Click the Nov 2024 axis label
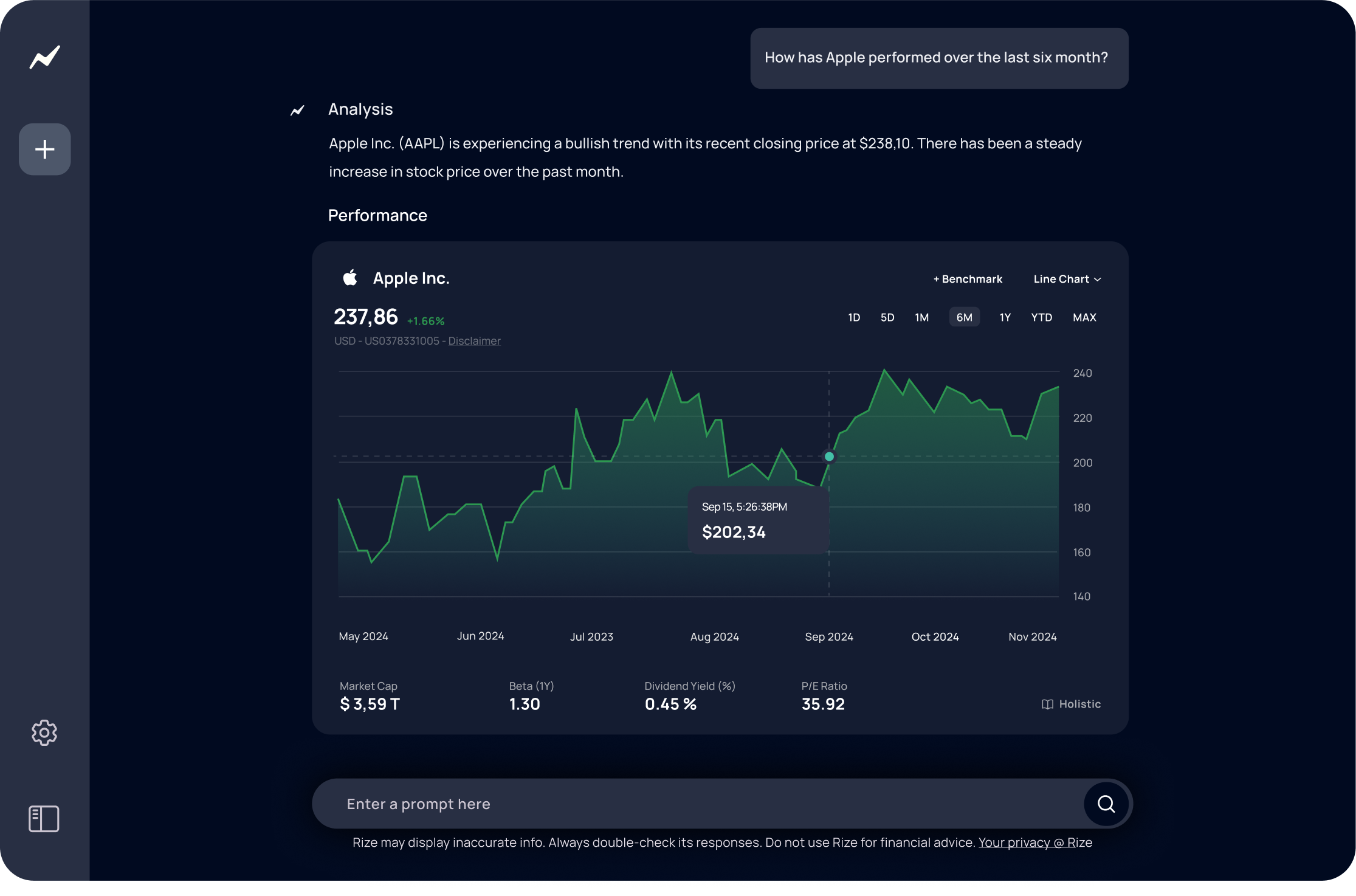The image size is (1356, 896). (1033, 636)
